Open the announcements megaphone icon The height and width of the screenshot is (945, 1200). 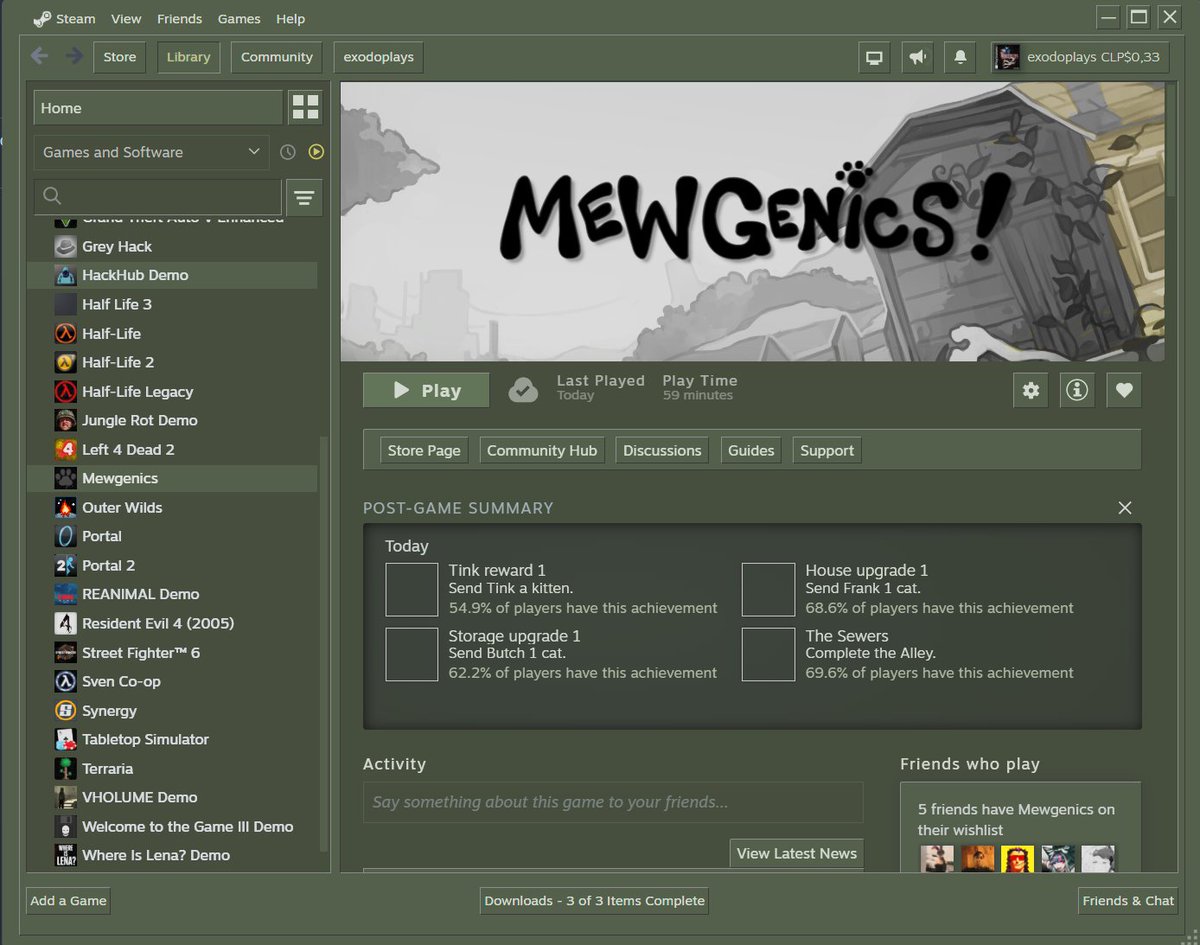pyautogui.click(x=917, y=57)
